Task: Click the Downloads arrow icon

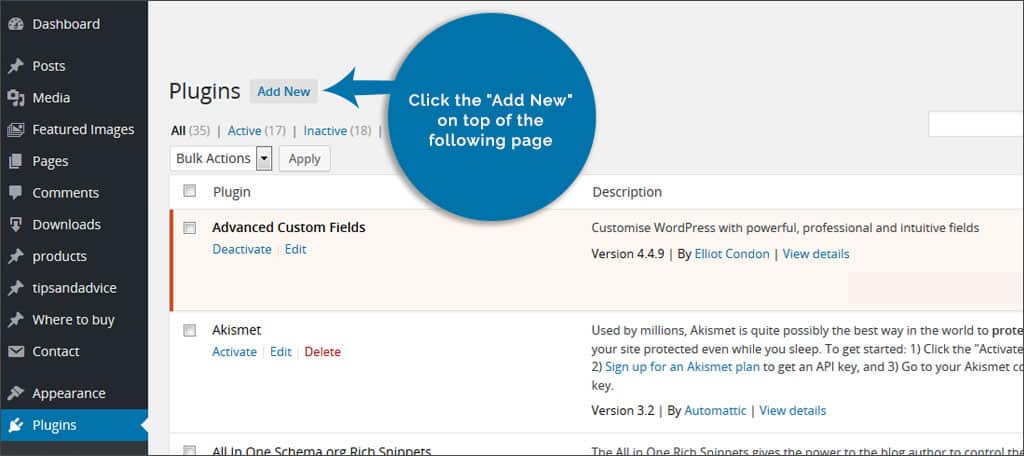Action: click(x=16, y=225)
